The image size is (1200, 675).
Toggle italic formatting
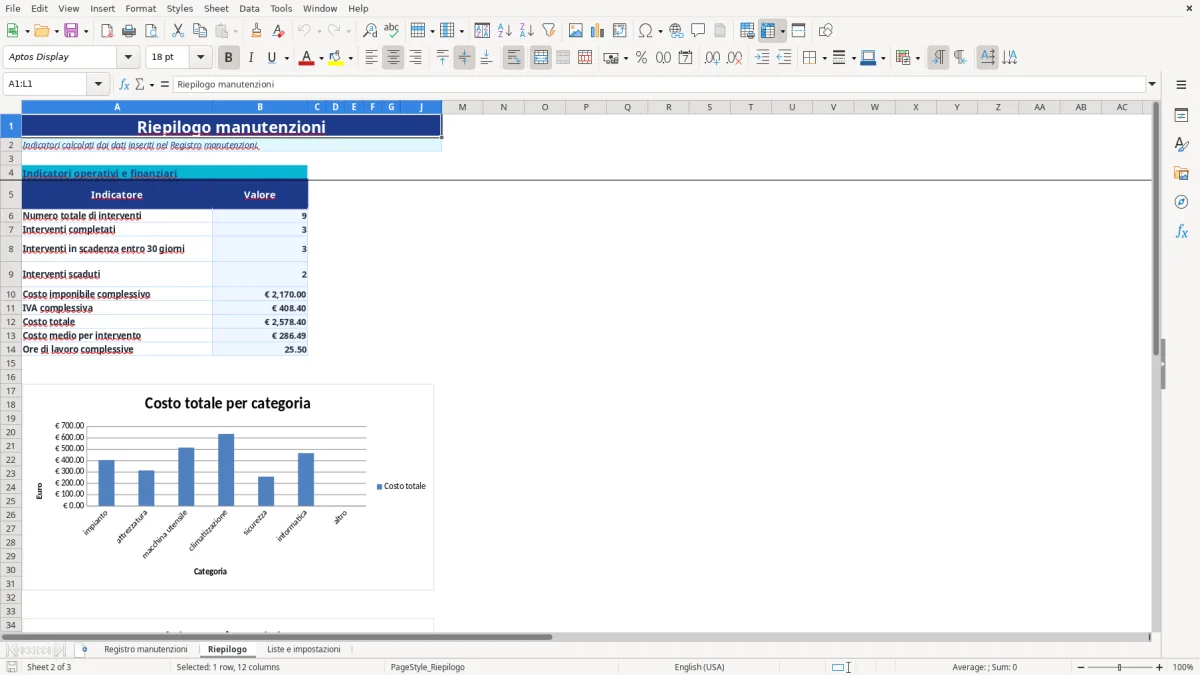tap(251, 58)
